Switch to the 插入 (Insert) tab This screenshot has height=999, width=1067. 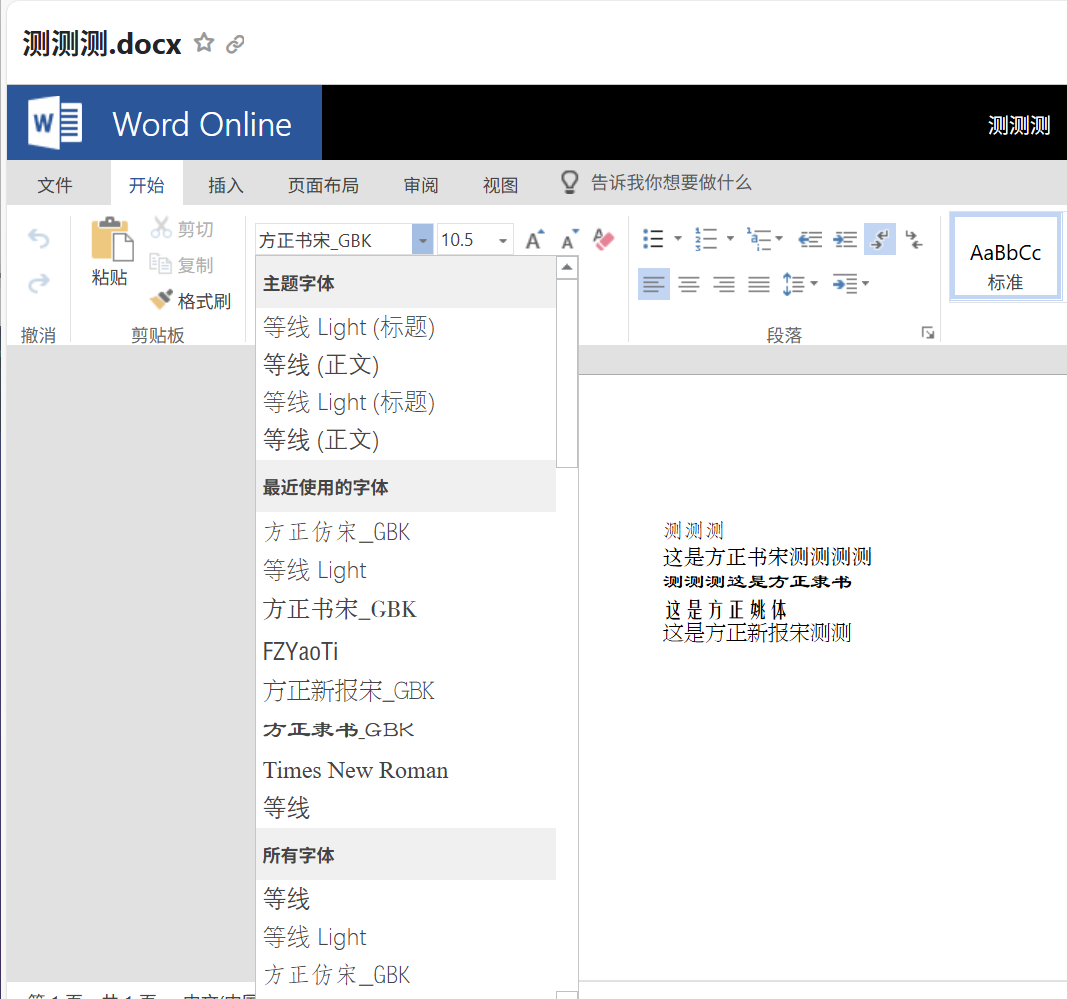click(226, 185)
